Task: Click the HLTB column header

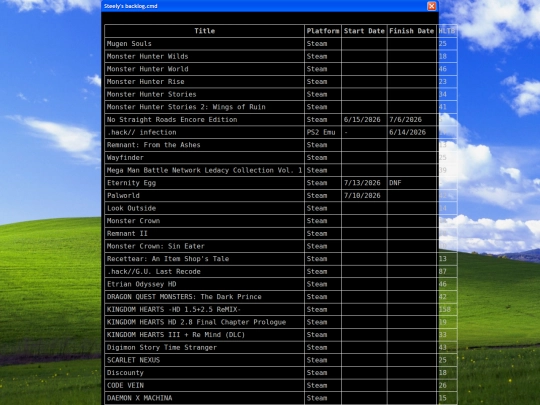Action: click(447, 31)
